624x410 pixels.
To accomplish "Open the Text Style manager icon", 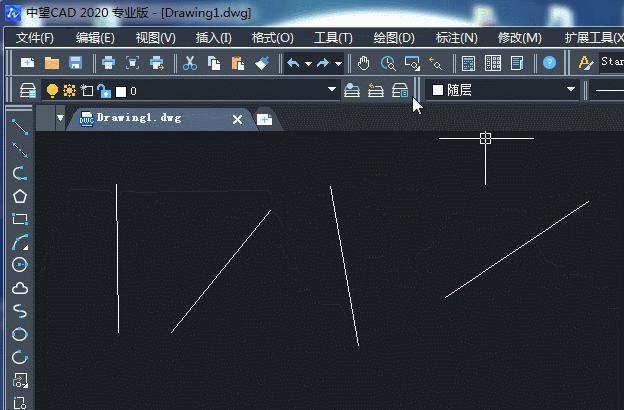I will point(585,63).
